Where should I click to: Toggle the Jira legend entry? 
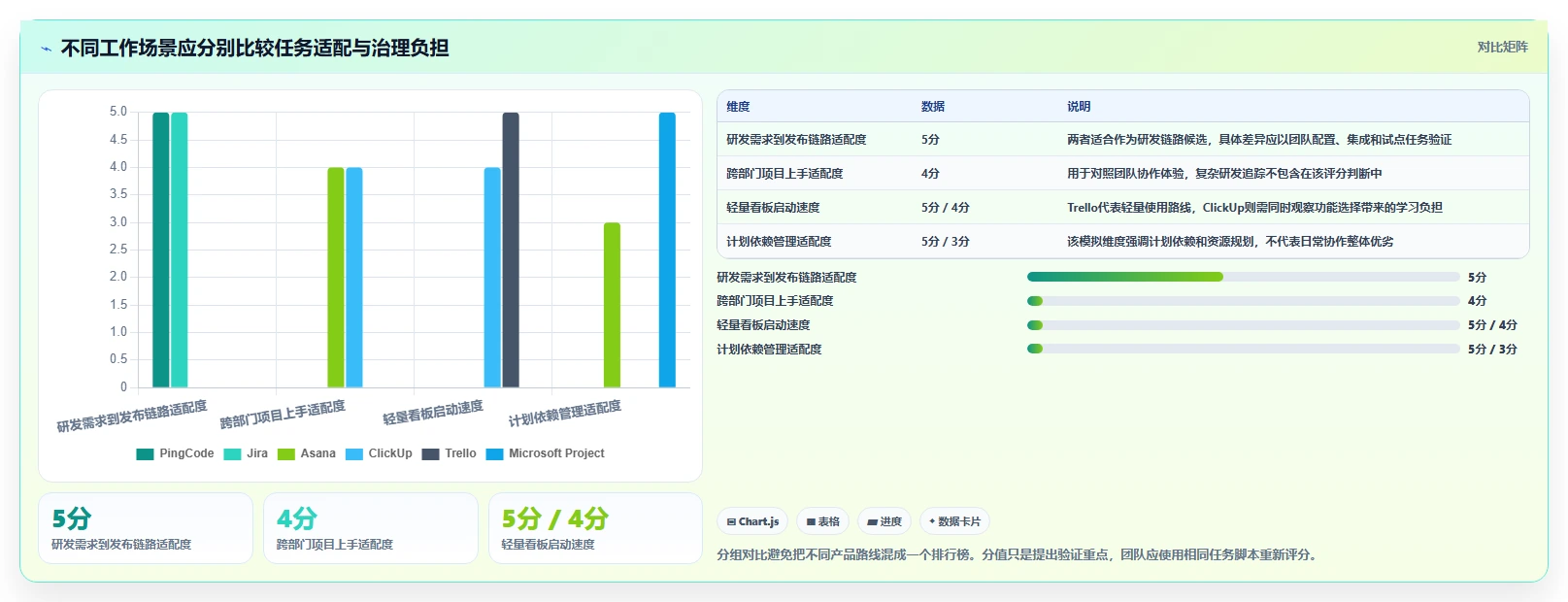(x=246, y=453)
